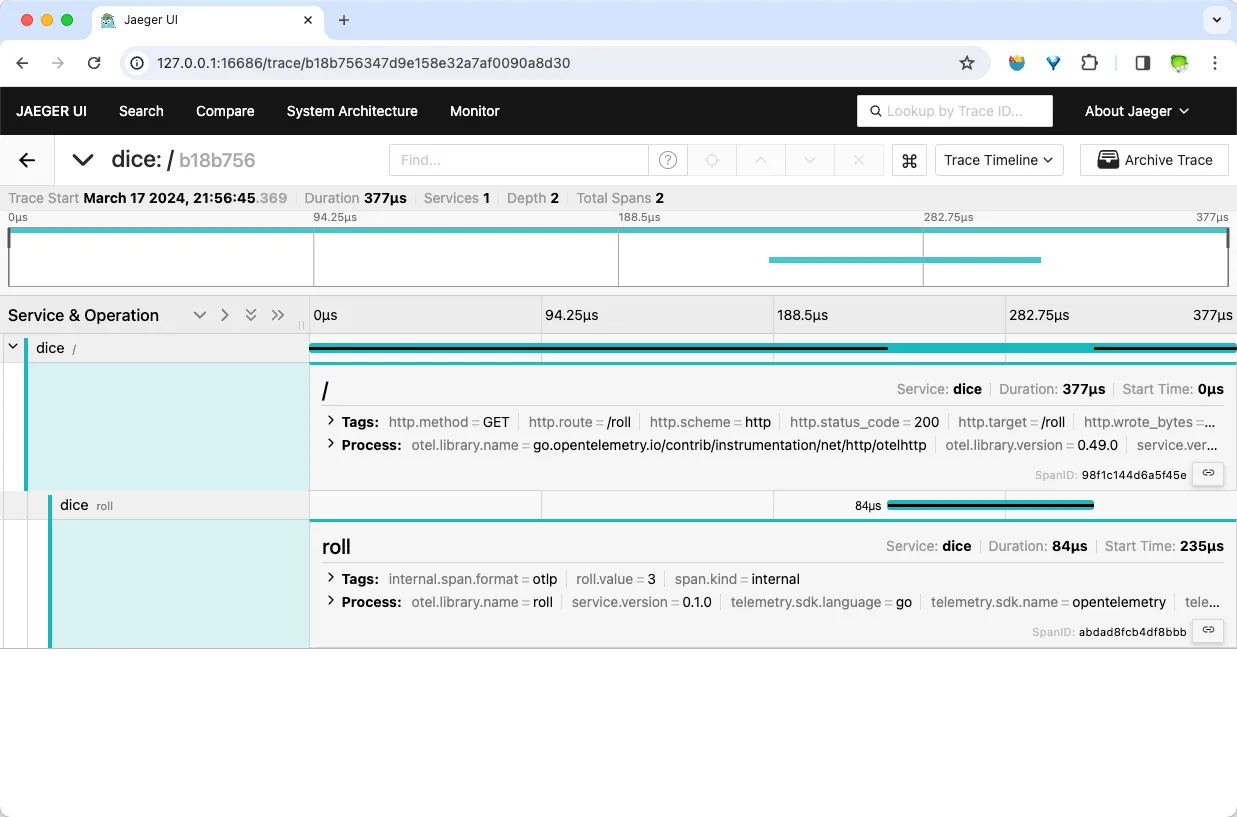Focus the Lookup by Trace ID field
This screenshot has width=1237, height=817.
pyautogui.click(x=954, y=111)
